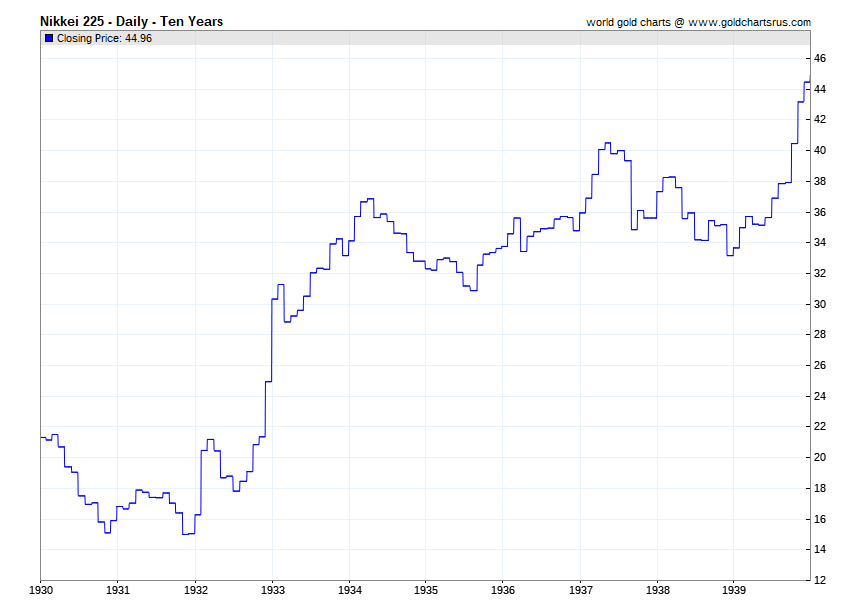This screenshot has height=616, width=850.
Task: Click the y-axis value 44
Action: pos(820,89)
